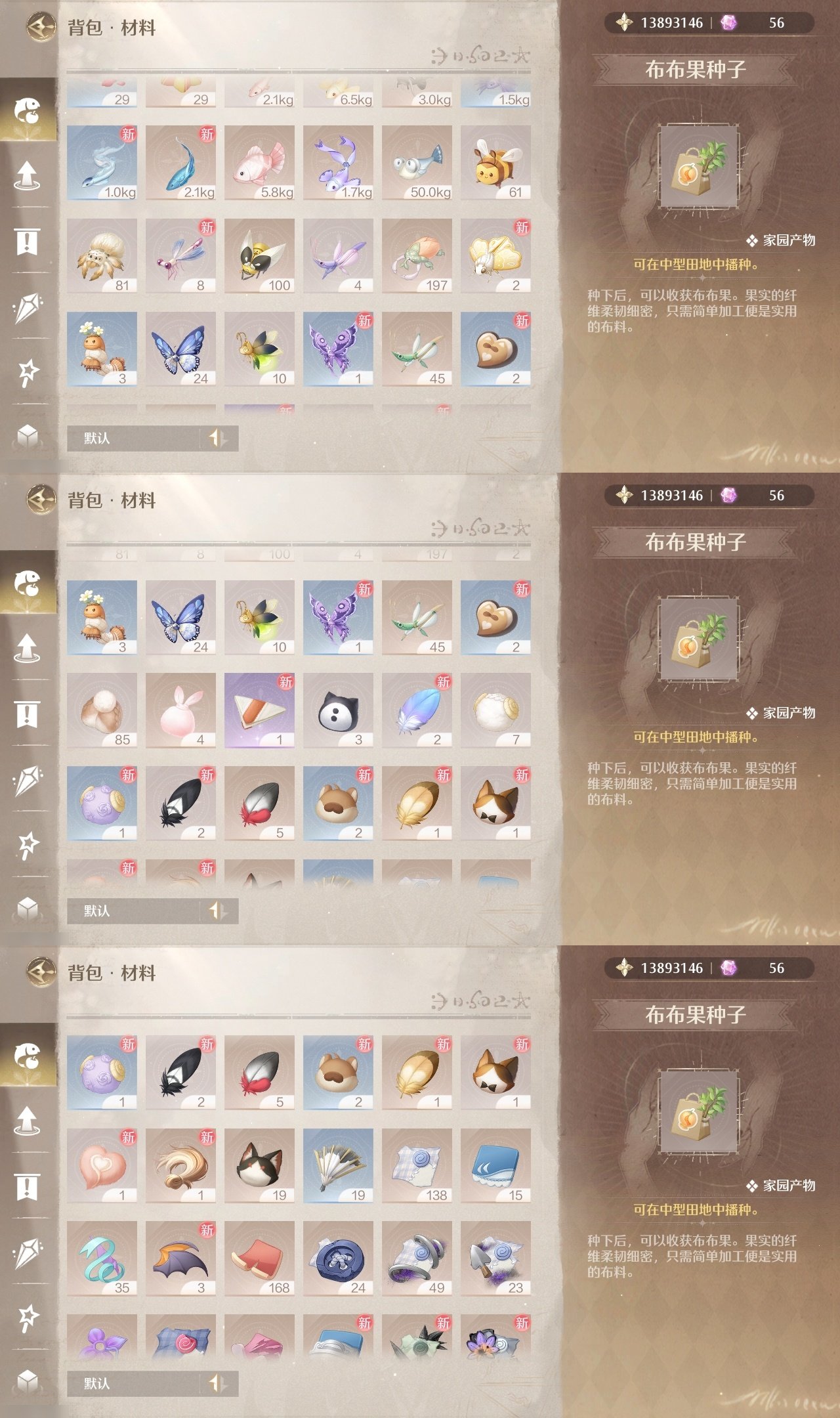840x1418 pixels.
Task: Open 默认 sort dropdown in middle screenshot
Action: (x=152, y=911)
